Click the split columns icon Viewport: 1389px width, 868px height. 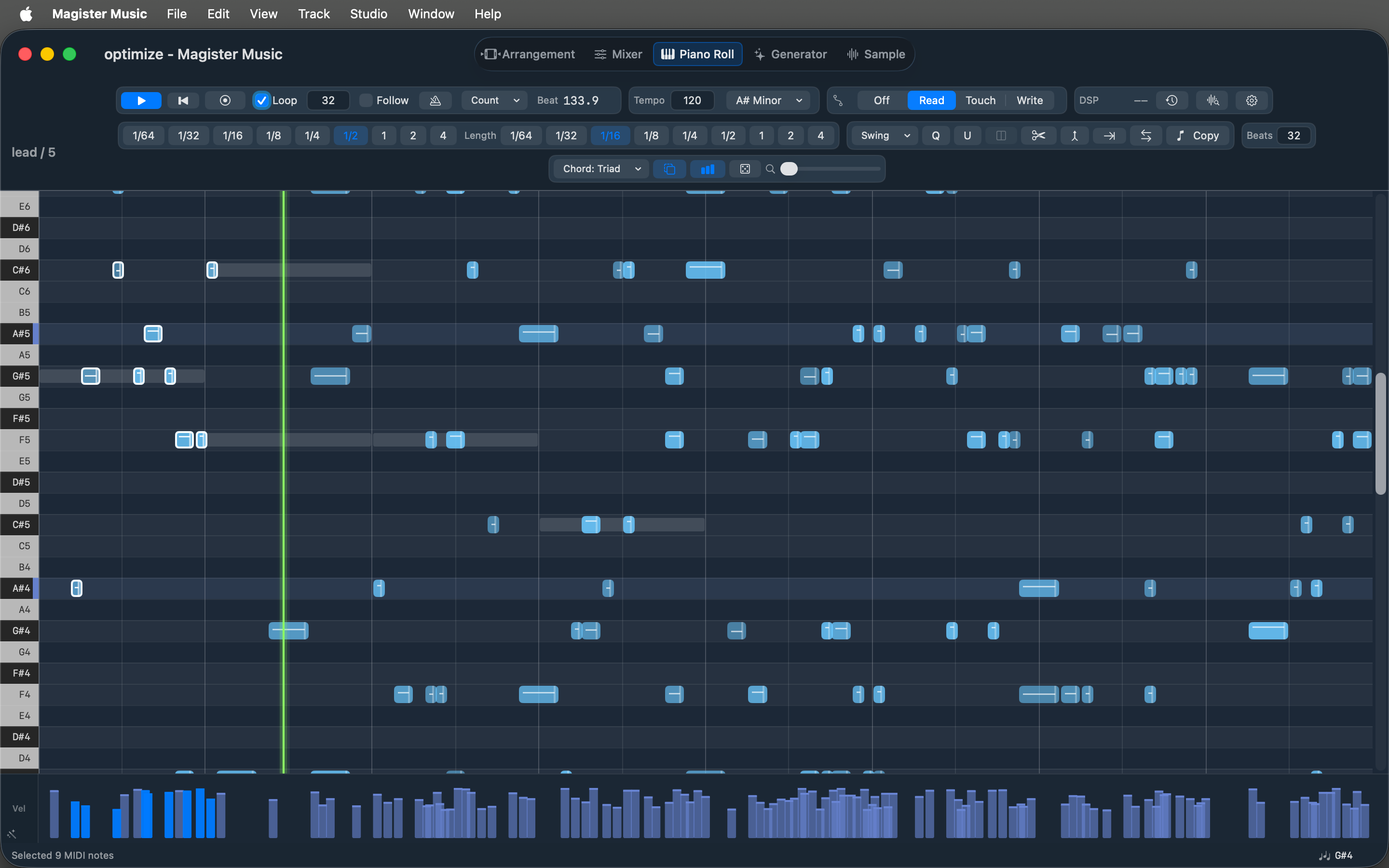(1000, 136)
